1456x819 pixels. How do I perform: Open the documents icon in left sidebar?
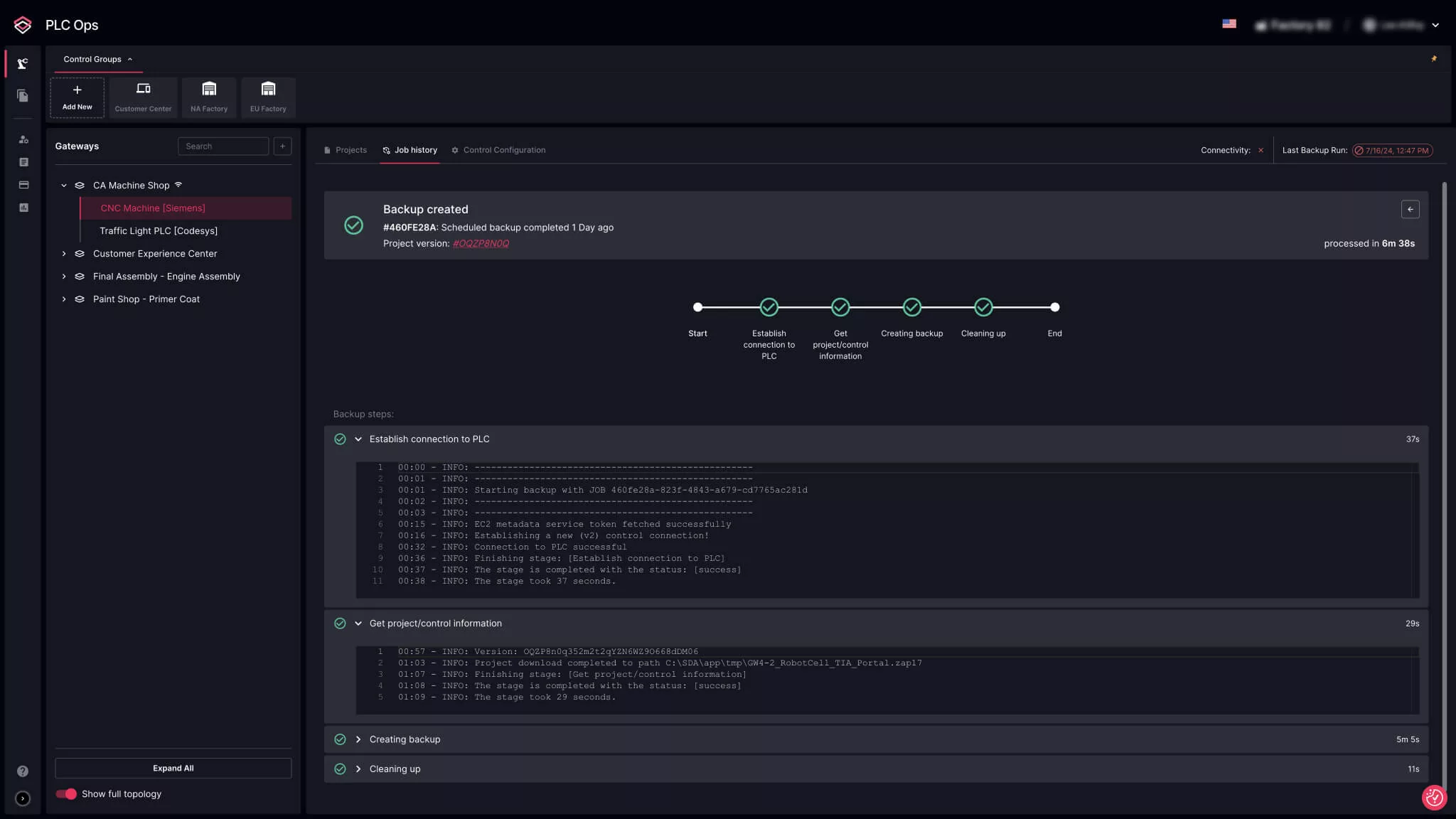click(23, 95)
